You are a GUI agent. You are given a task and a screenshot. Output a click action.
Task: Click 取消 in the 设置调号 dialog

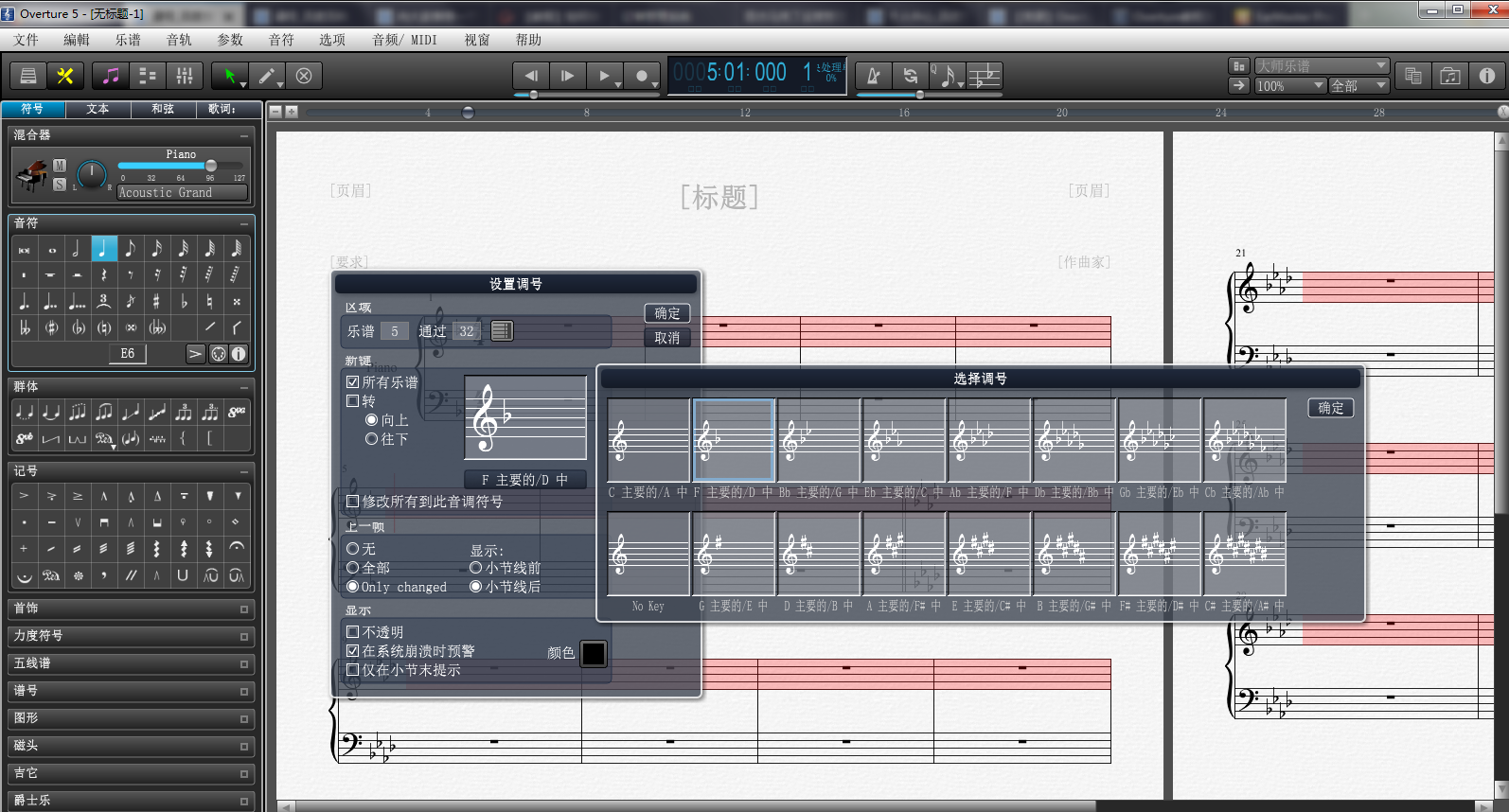point(667,338)
